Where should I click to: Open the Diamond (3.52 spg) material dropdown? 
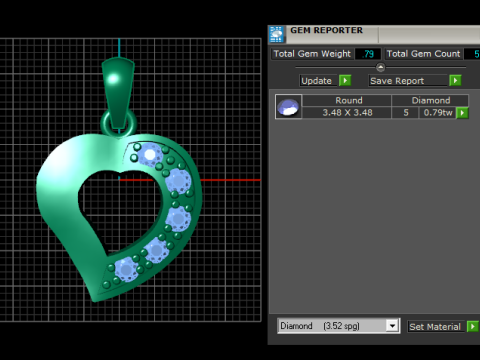tap(393, 326)
